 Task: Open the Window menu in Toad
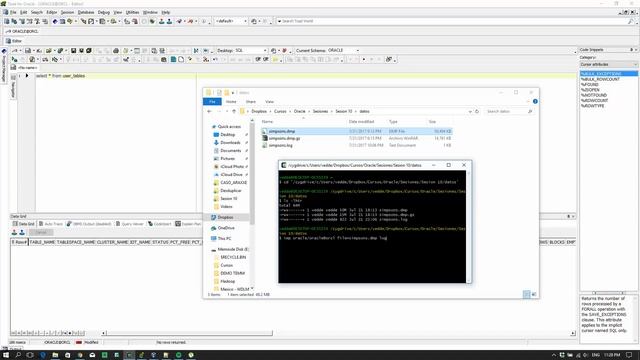150,12
